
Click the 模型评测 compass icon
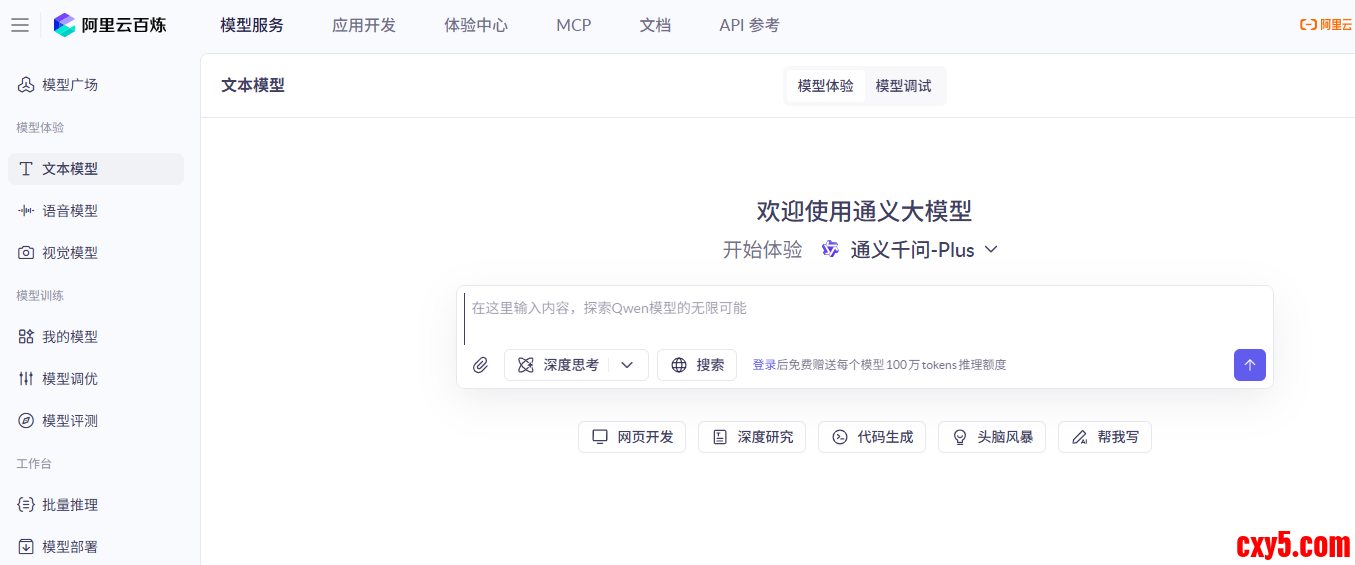coord(26,421)
